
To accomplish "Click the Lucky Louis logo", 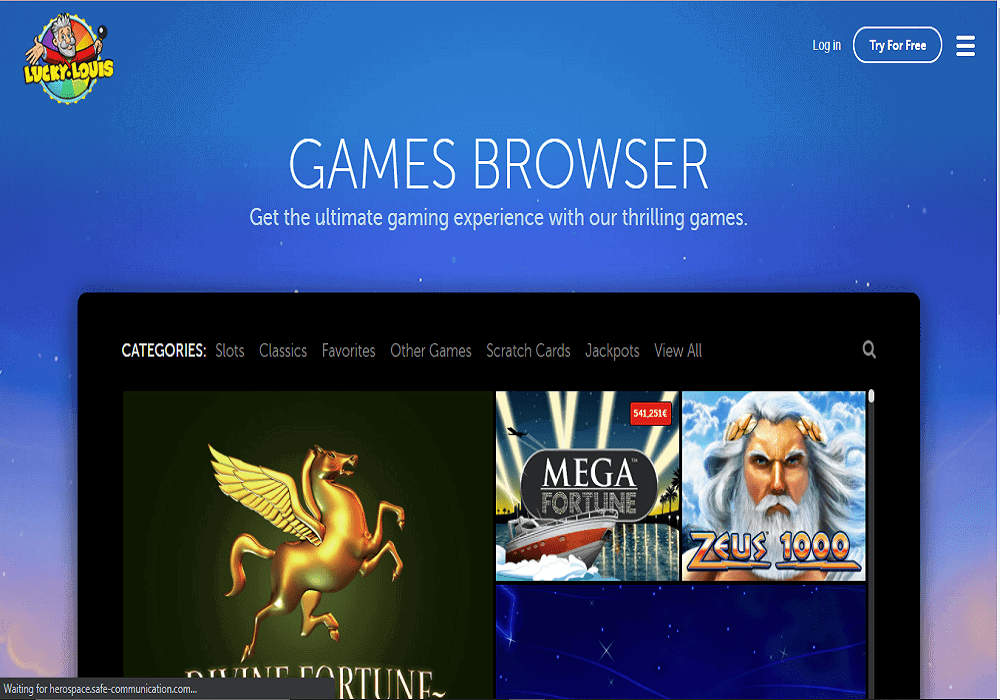I will [68, 59].
